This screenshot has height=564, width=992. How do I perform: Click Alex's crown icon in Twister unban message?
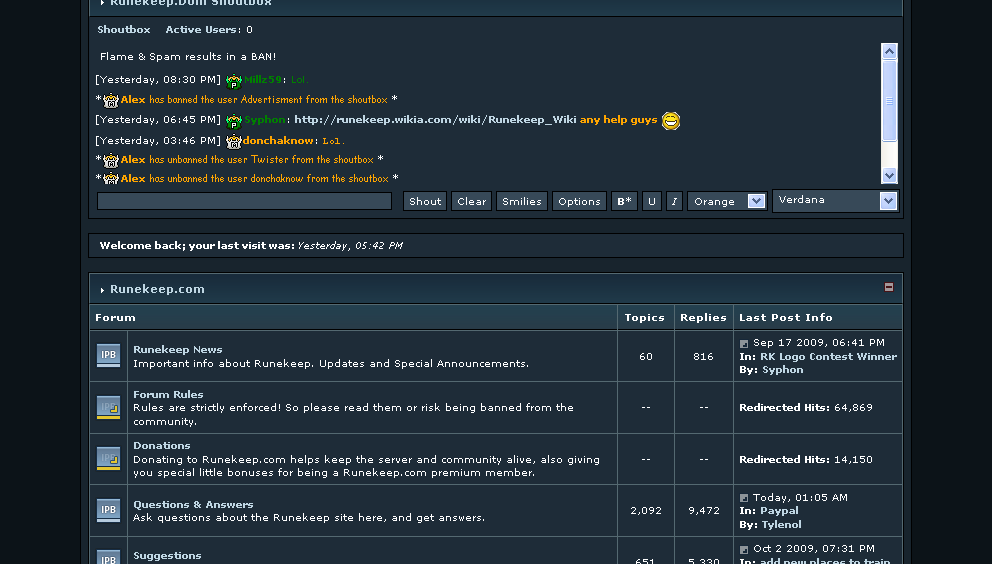point(111,160)
